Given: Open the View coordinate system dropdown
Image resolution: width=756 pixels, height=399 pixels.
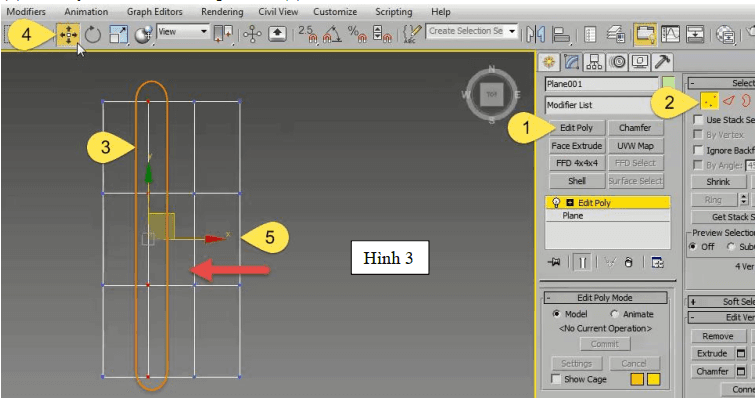Looking at the screenshot, I should coord(183,32).
